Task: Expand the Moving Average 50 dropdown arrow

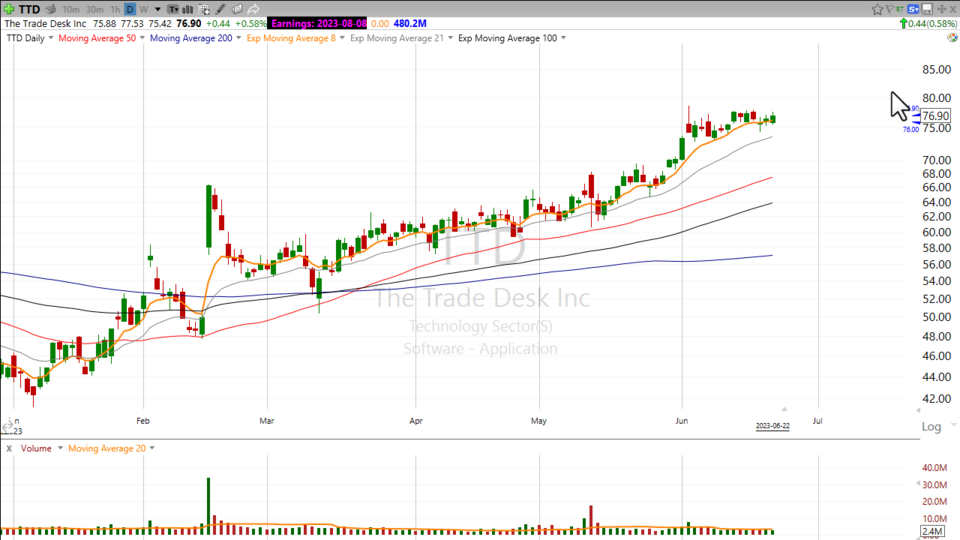Action: coord(142,38)
